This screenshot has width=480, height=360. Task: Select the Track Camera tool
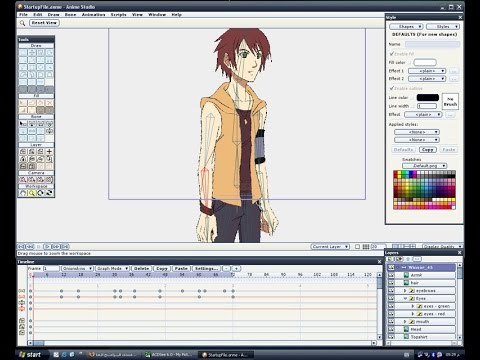point(23,179)
